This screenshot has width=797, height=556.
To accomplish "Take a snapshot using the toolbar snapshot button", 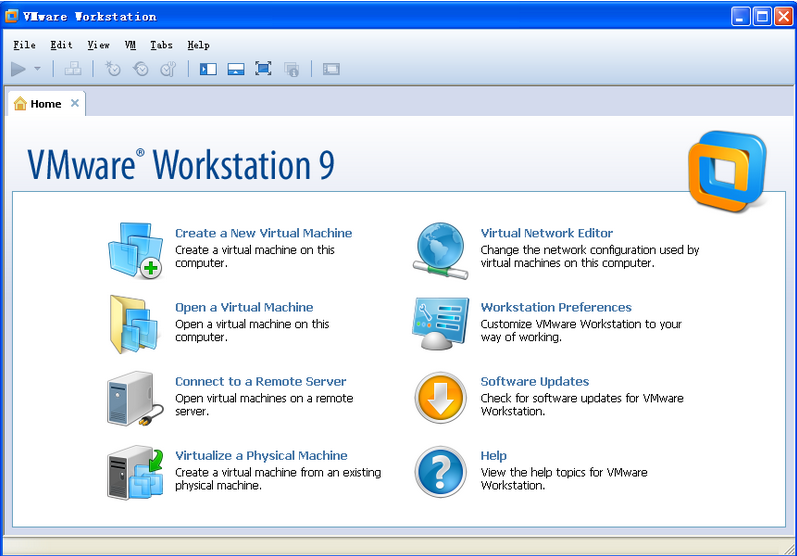I will (113, 69).
